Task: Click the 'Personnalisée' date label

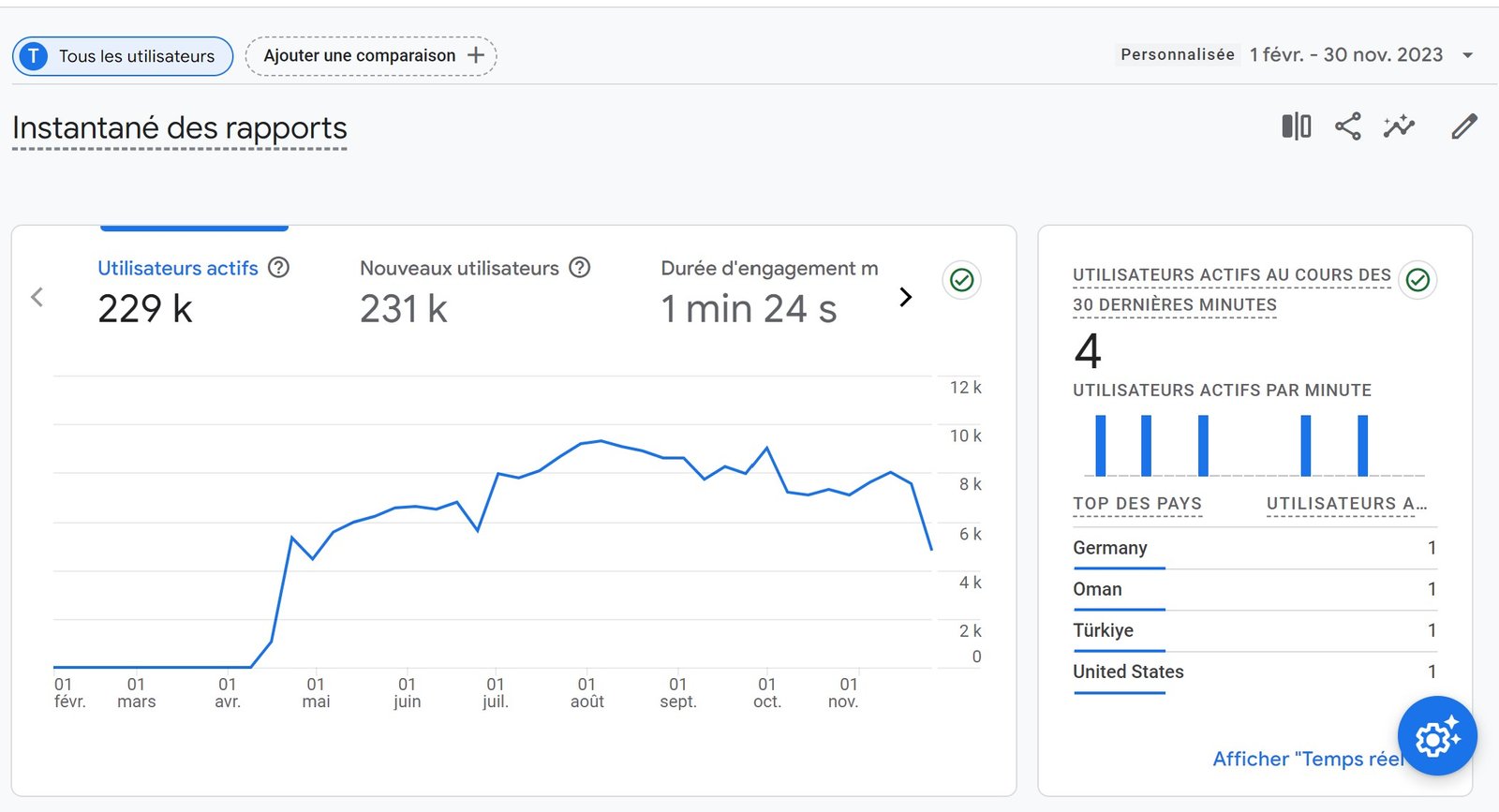Action: 1178,54
